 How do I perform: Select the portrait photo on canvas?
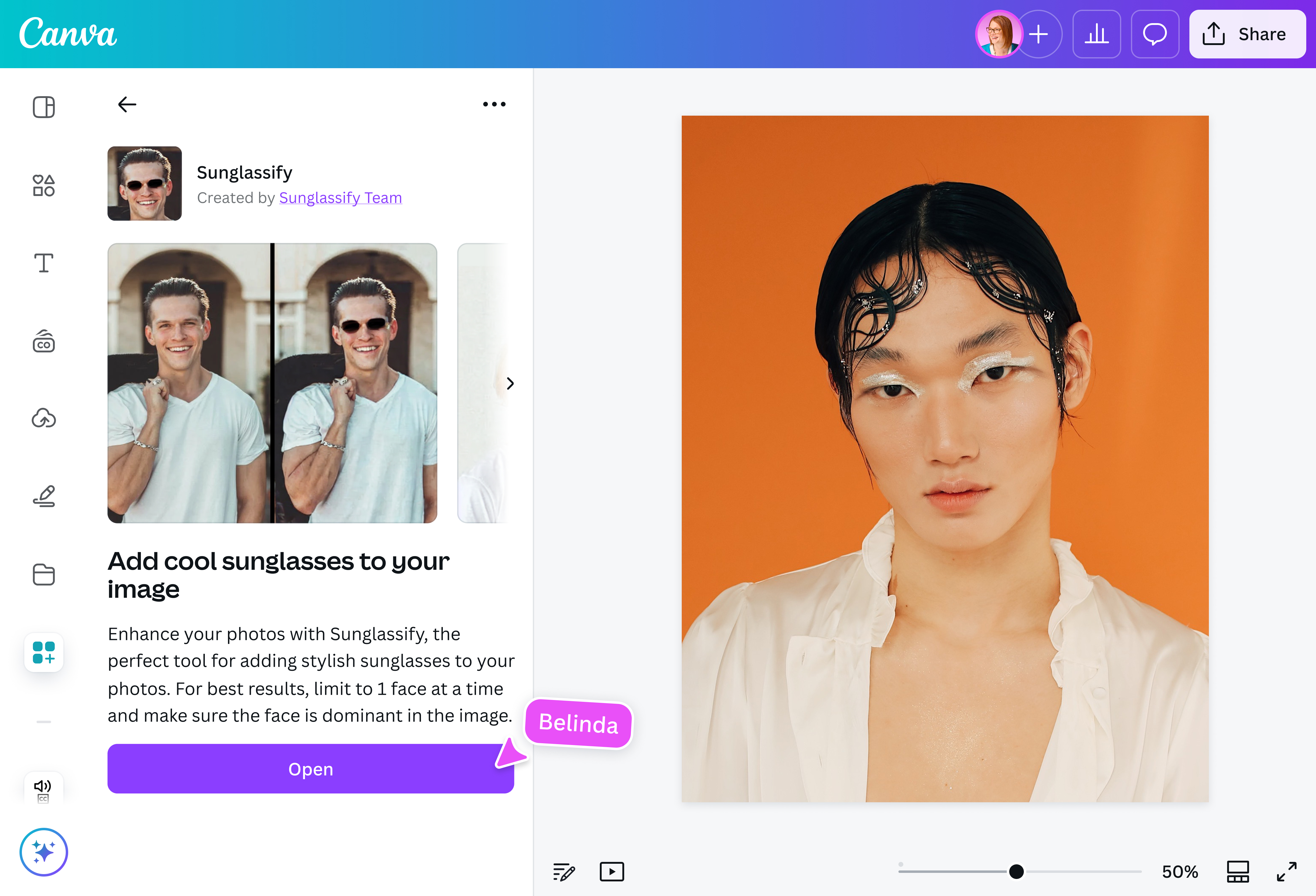945,459
